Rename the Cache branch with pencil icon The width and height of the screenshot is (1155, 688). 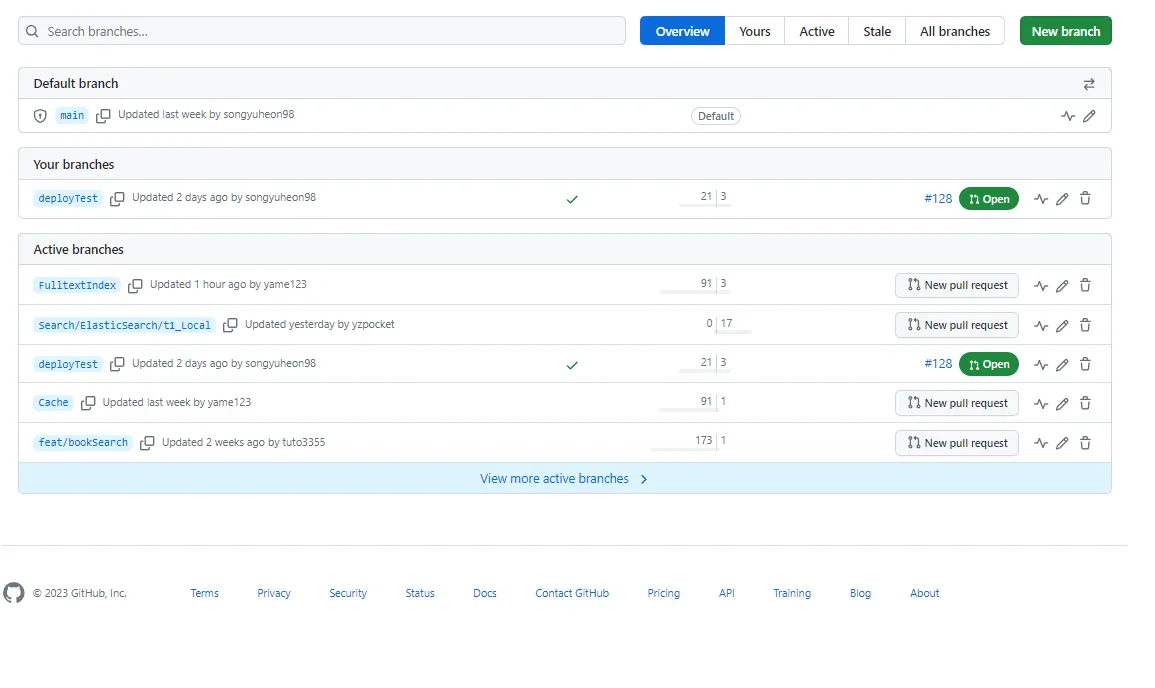pos(1062,404)
